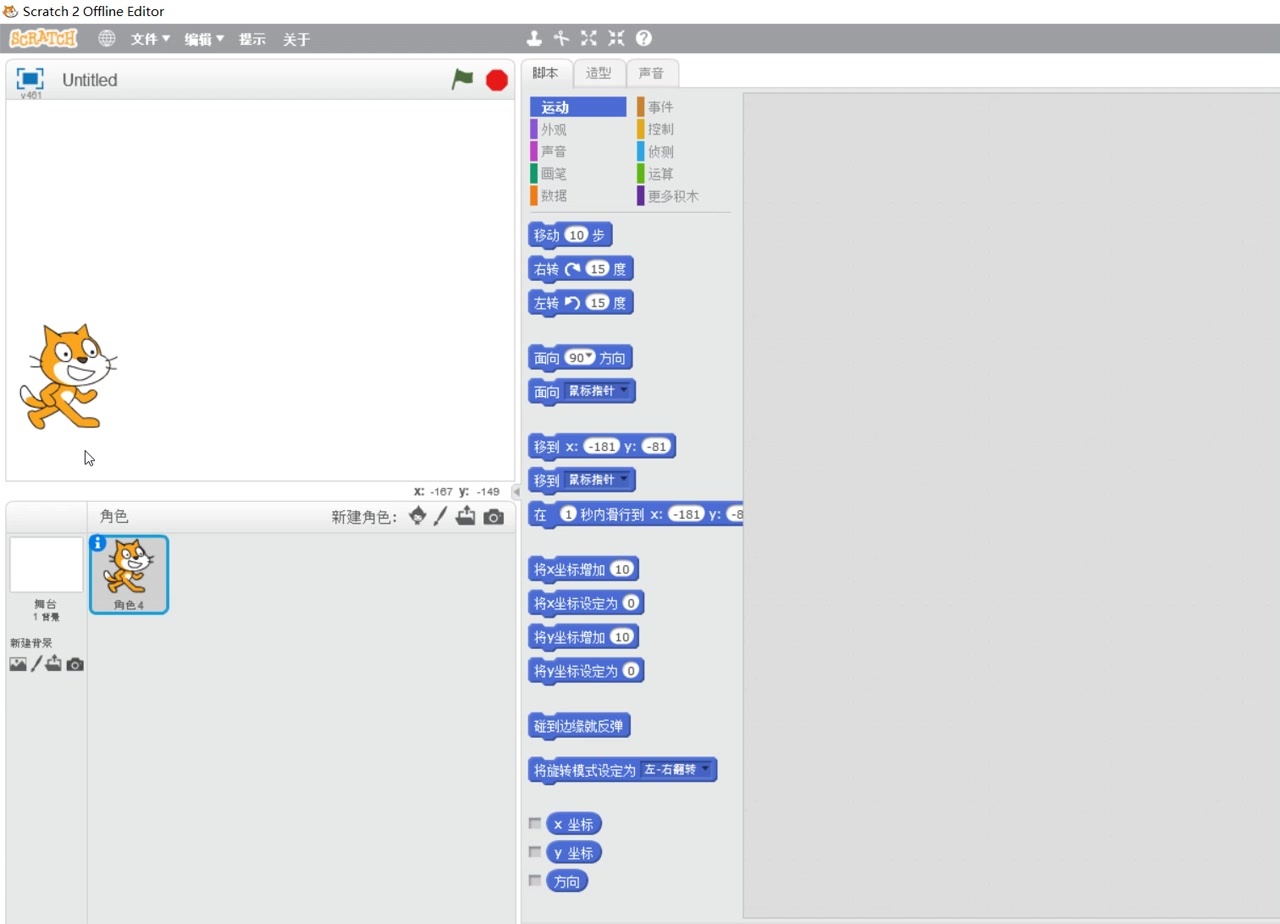The image size is (1280, 924).
Task: Switch to the 声音 tab
Action: point(652,73)
